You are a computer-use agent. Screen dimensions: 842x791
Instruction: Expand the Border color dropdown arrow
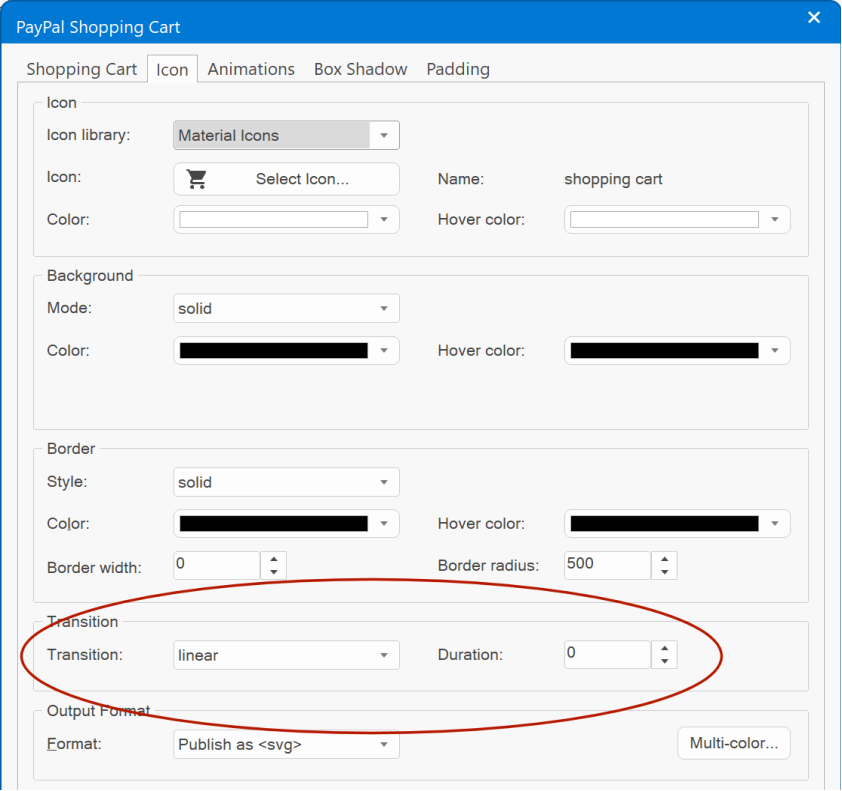click(x=384, y=524)
